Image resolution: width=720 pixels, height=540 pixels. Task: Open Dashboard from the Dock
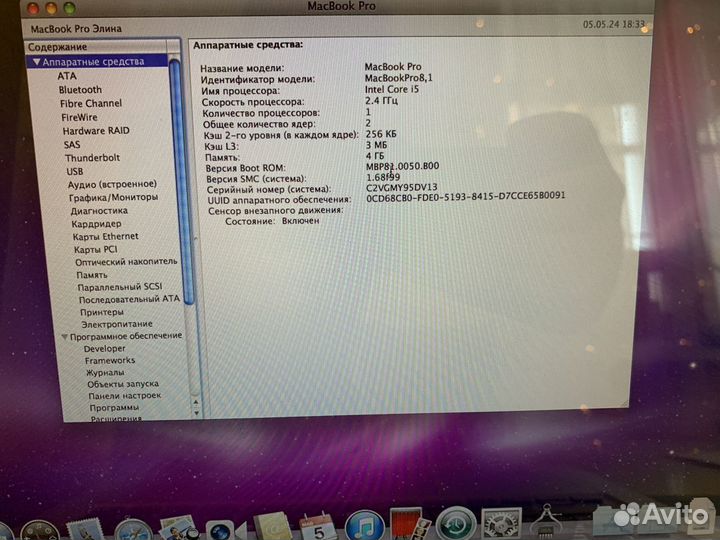(39, 531)
